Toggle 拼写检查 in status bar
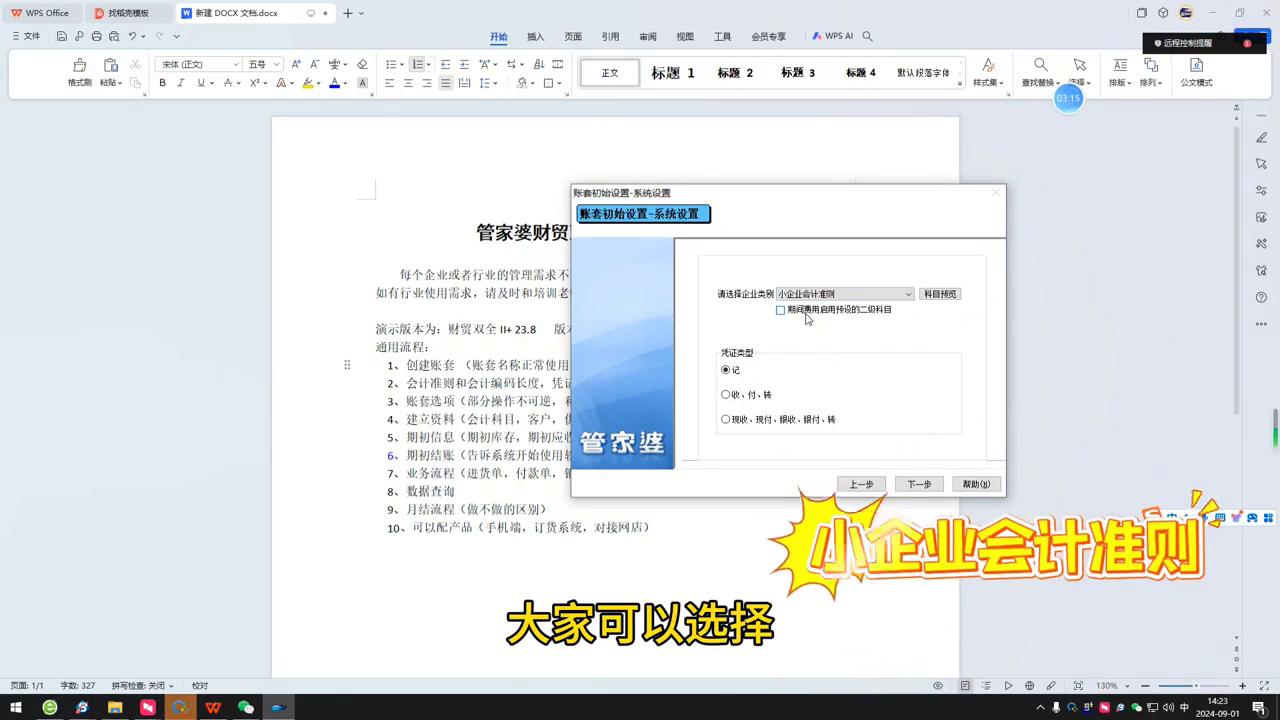 click(142, 686)
